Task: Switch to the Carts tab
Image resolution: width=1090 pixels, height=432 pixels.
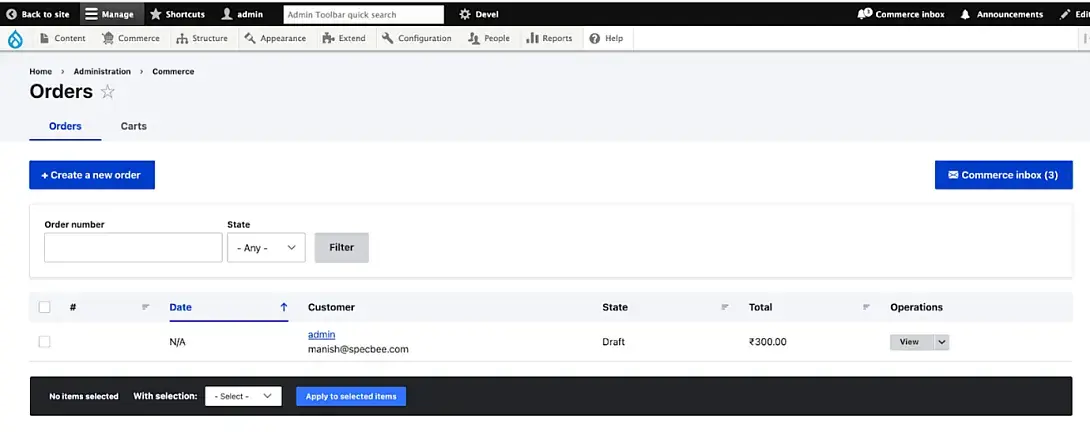Action: tap(133, 126)
